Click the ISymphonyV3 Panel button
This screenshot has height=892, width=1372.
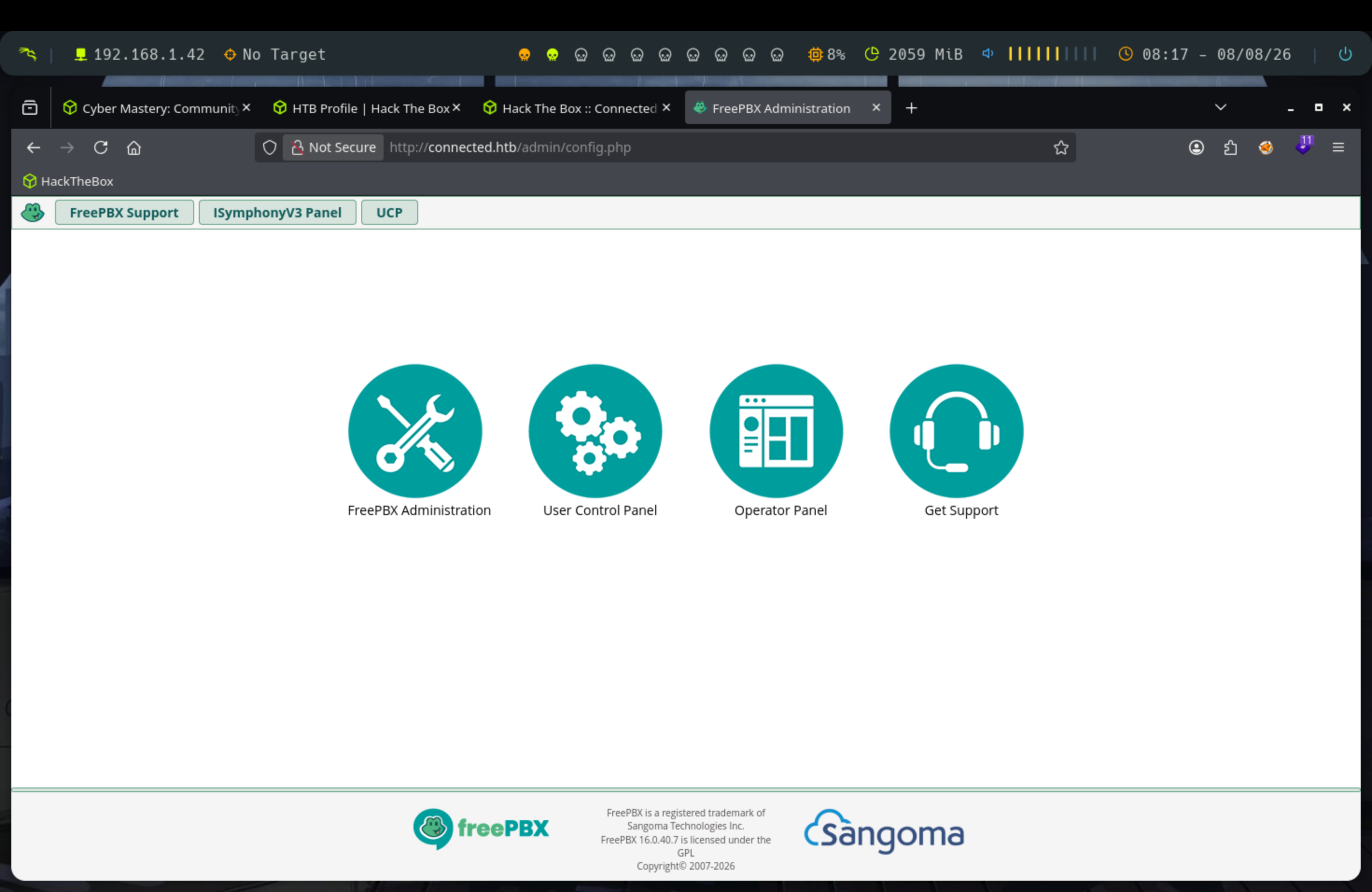click(277, 213)
